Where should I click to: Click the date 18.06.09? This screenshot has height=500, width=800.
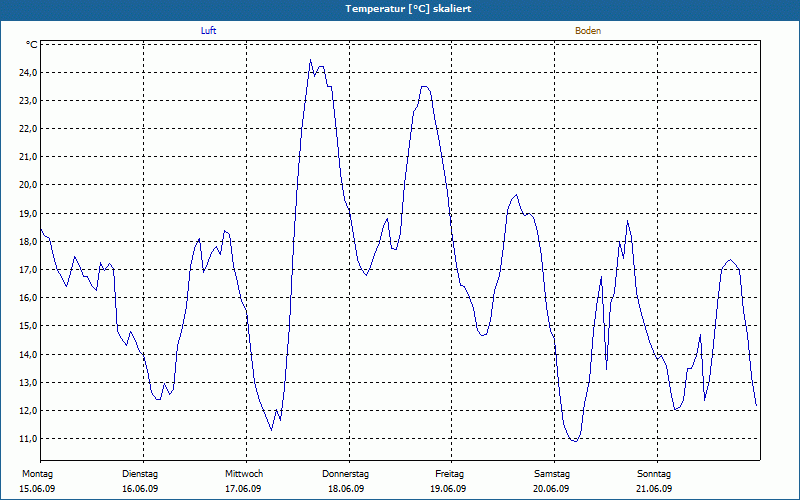(x=346, y=489)
